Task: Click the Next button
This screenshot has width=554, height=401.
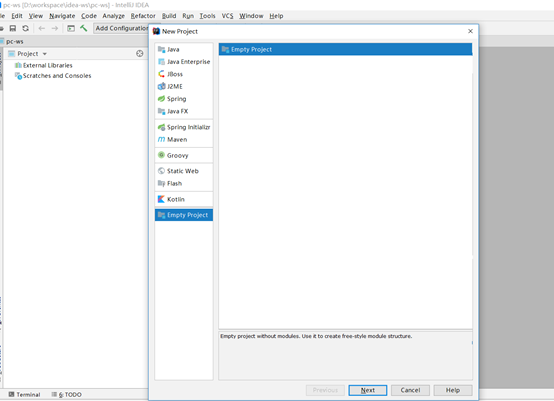Action: pyautogui.click(x=367, y=390)
